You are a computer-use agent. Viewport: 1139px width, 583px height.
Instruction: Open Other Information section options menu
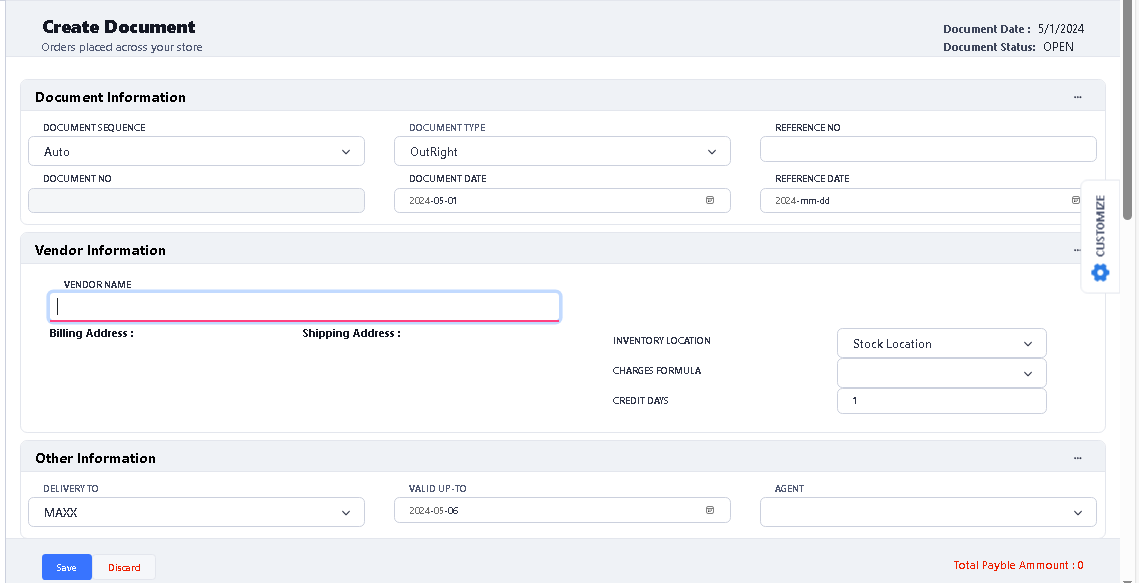coord(1077,458)
